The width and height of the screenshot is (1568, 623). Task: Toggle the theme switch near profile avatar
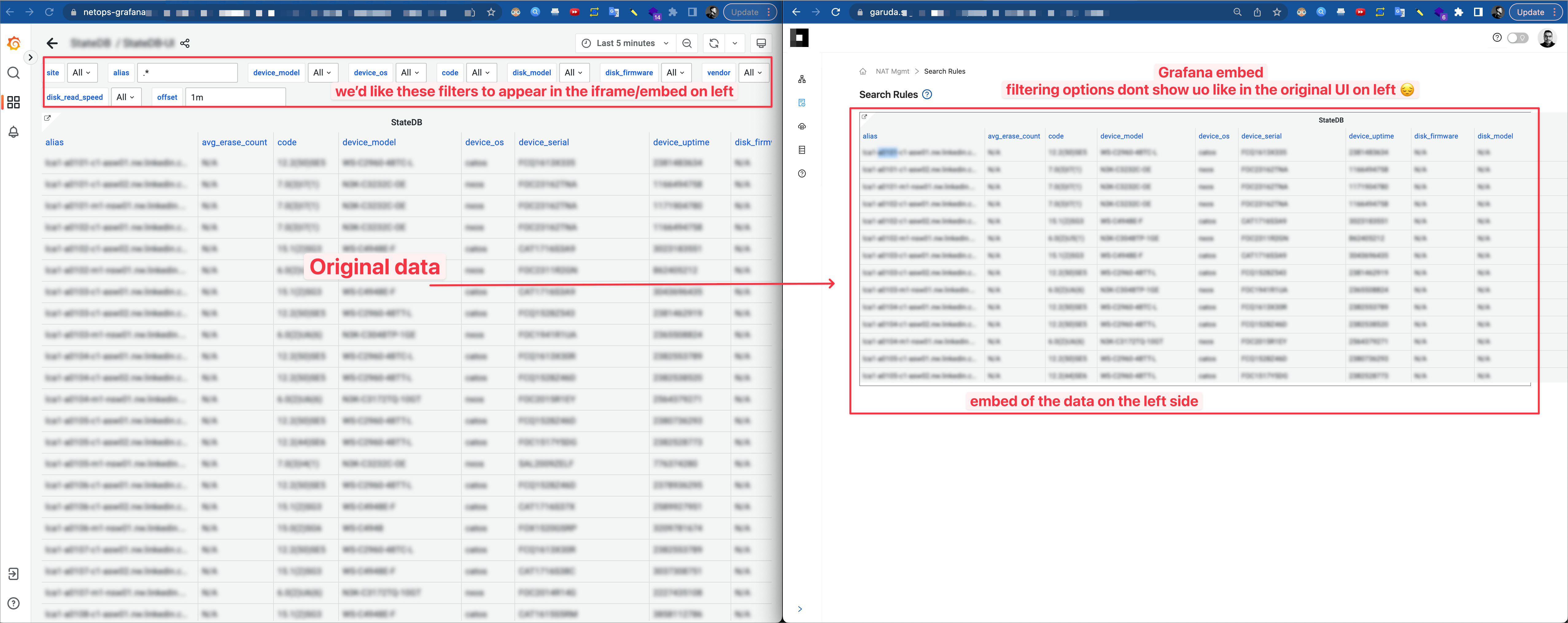click(x=1517, y=38)
